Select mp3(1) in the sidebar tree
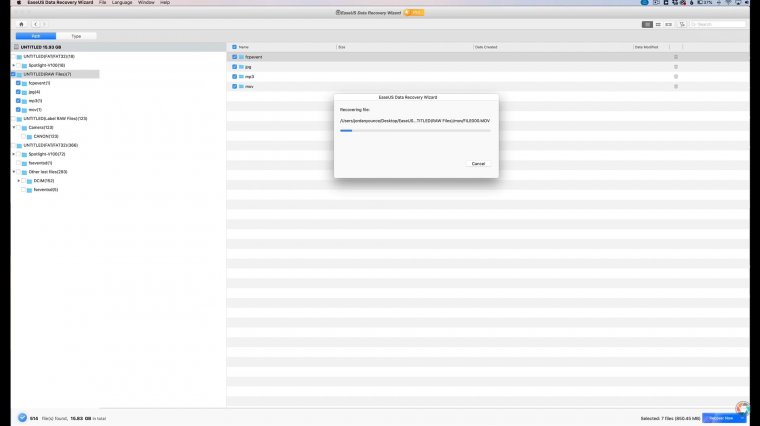Image resolution: width=760 pixels, height=426 pixels. [35, 101]
